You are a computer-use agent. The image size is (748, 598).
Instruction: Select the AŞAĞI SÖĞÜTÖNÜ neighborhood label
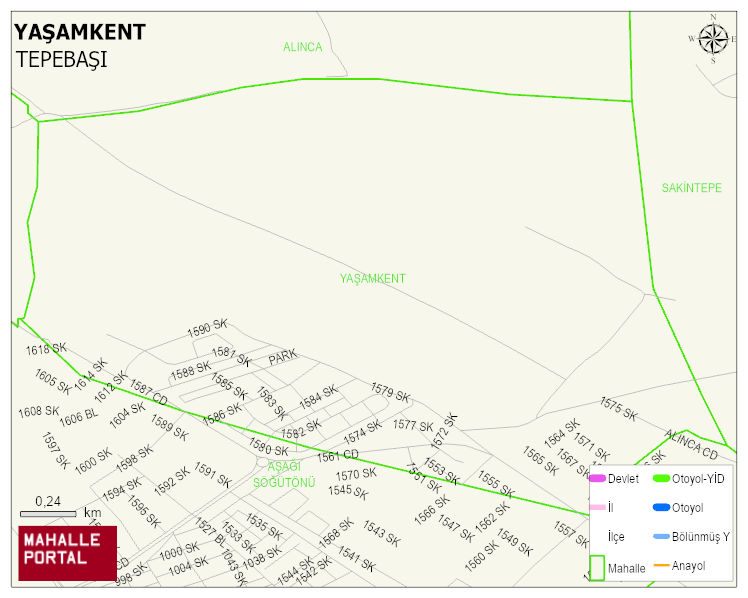[284, 474]
